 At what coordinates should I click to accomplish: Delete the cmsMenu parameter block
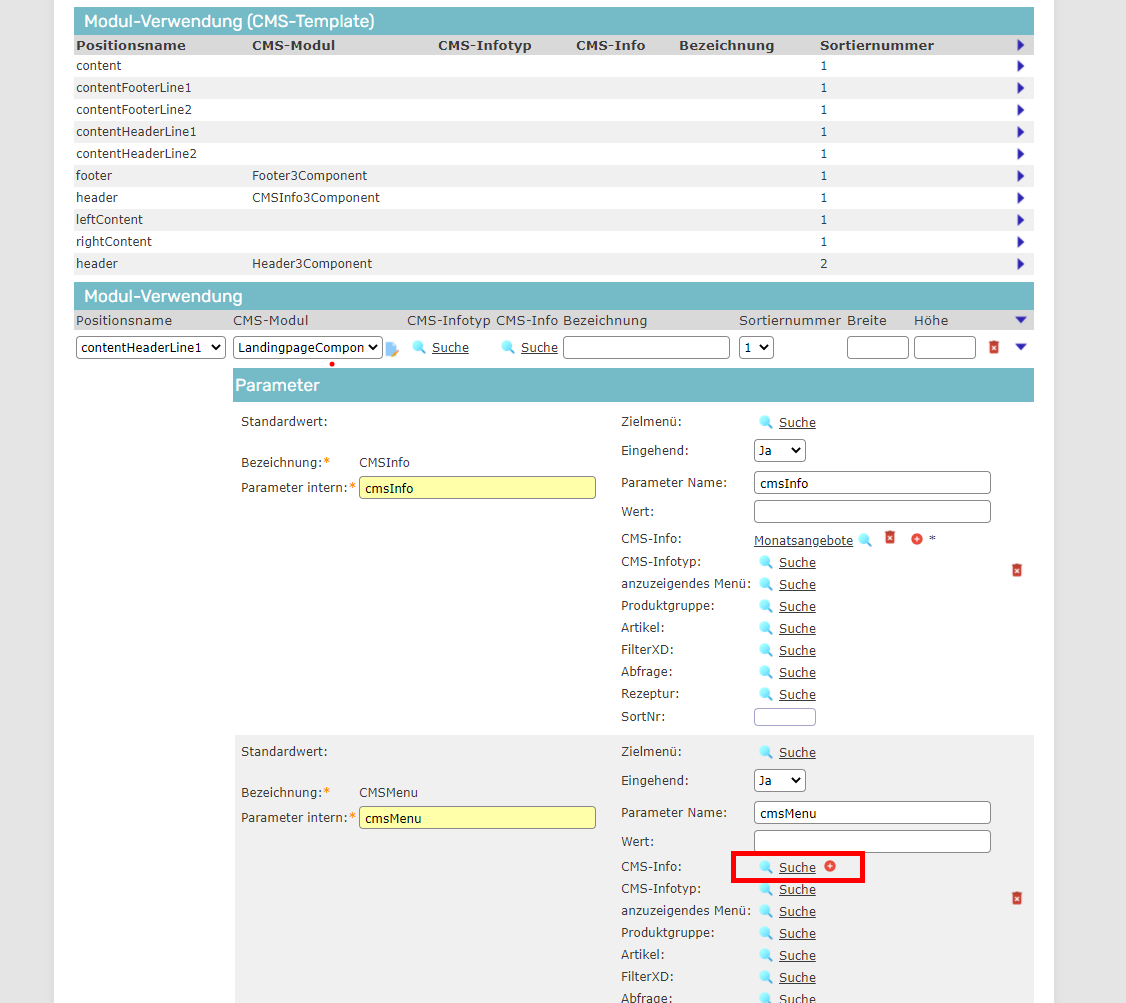(x=1017, y=899)
